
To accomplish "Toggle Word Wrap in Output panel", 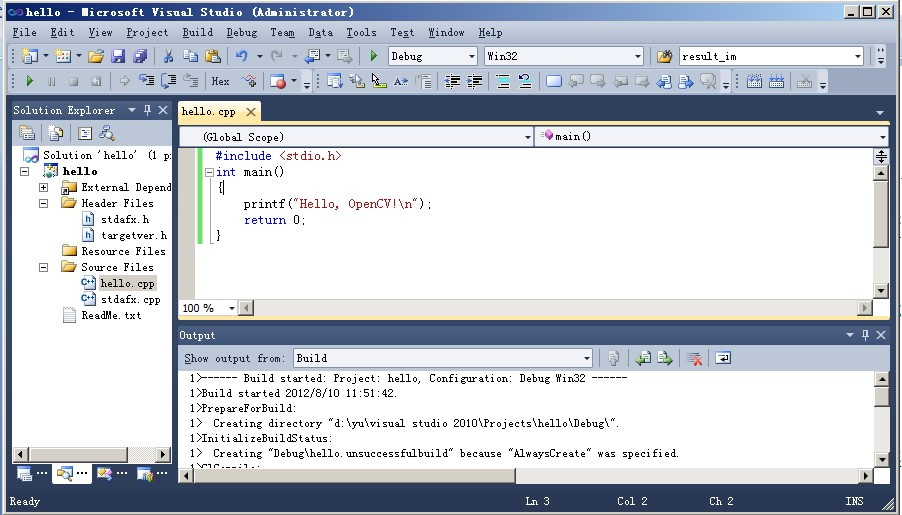I will (723, 358).
